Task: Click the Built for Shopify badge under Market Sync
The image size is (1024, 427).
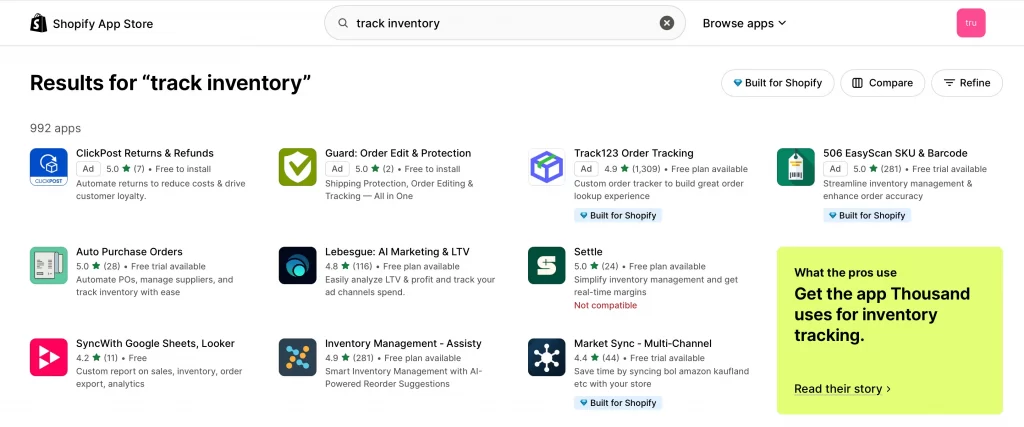Action: 618,403
